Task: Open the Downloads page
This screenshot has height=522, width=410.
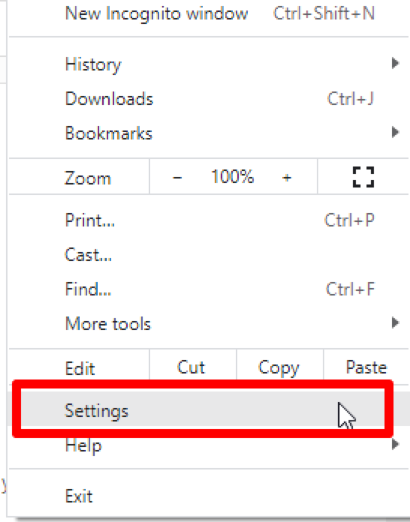Action: [208, 99]
